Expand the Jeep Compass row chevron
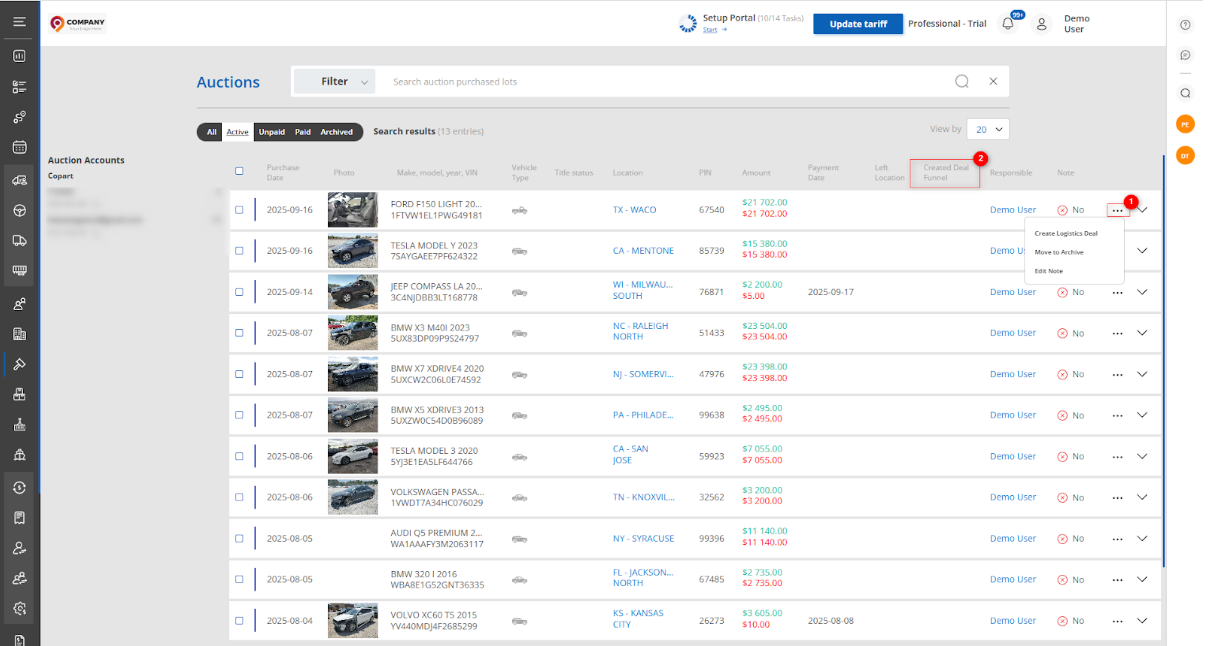Screen dimensions: 1208x646 point(1142,292)
